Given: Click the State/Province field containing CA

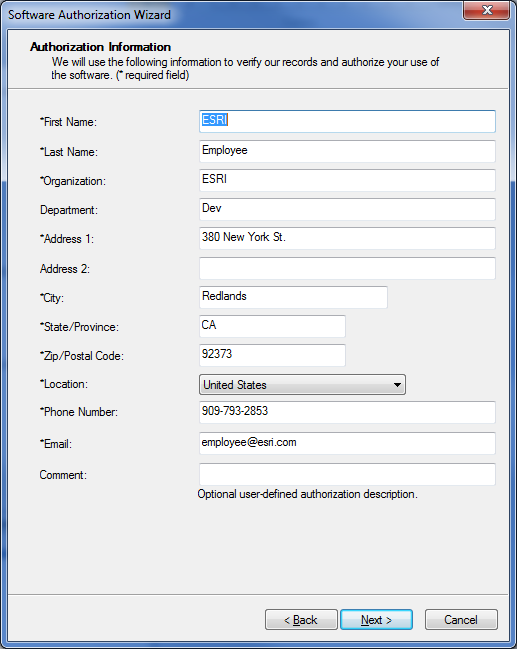Looking at the screenshot, I should (x=272, y=326).
